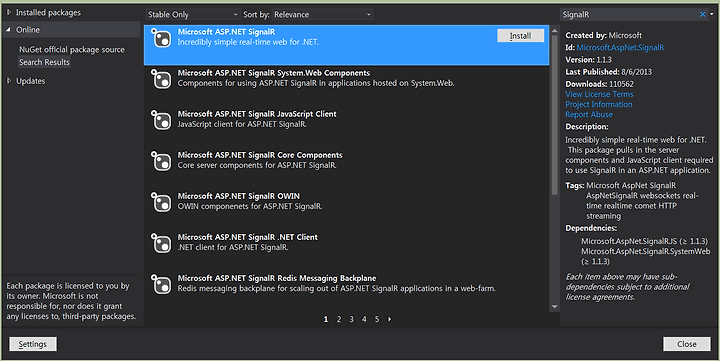This screenshot has width=720, height=361.
Task: Go to results page 4
Action: [x=364, y=319]
